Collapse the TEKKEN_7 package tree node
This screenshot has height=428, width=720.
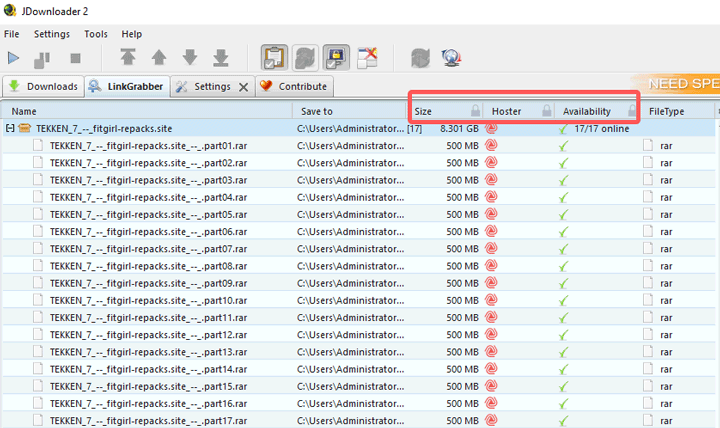(10, 129)
